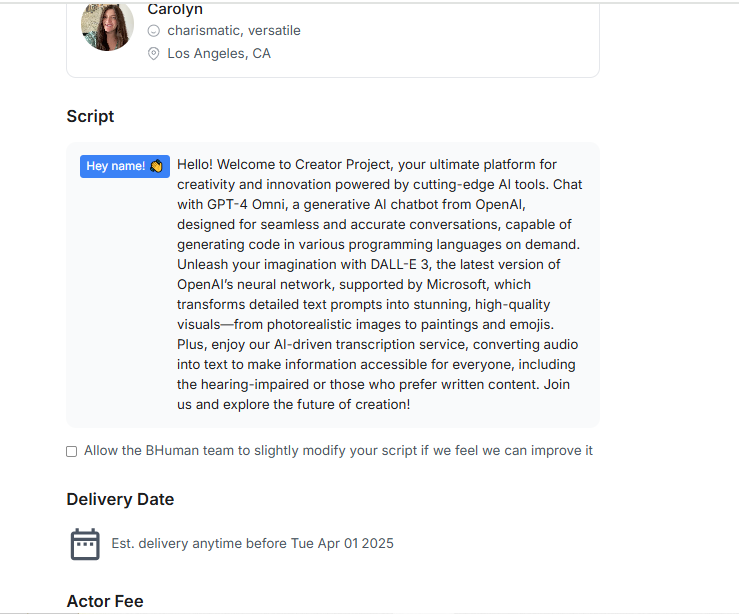Viewport: 739px width, 614px height.
Task: Click the Est. delivery date text
Action: coord(253,543)
